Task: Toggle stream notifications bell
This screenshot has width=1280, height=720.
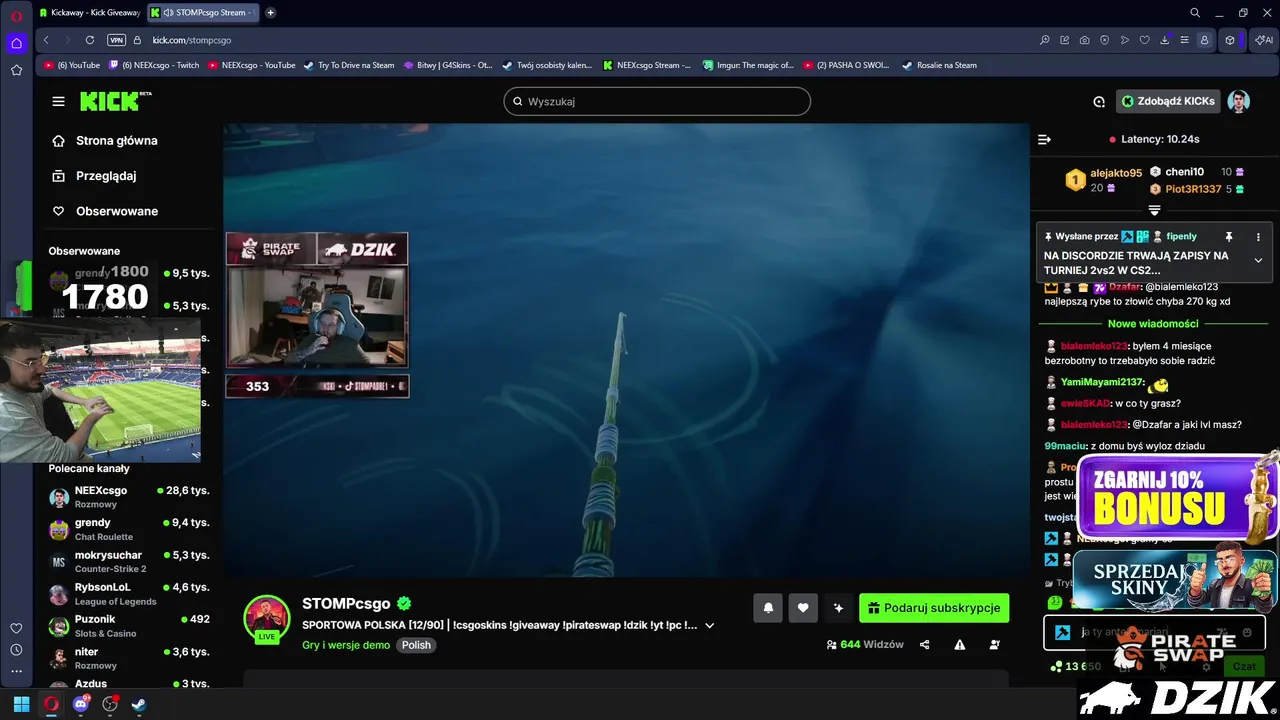Action: coord(768,608)
